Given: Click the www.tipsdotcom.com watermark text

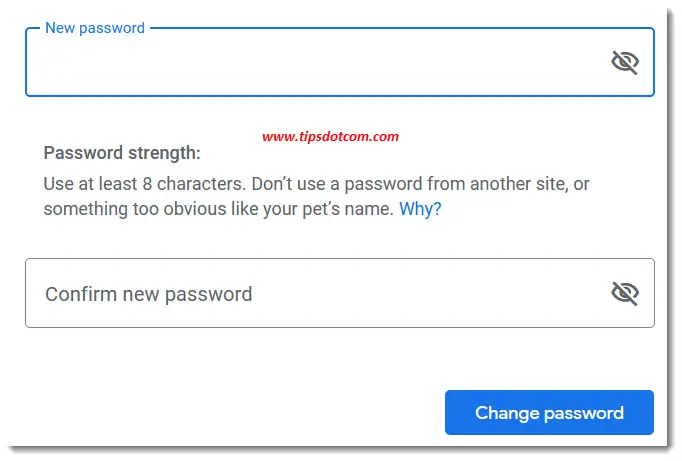Looking at the screenshot, I should point(331,137).
